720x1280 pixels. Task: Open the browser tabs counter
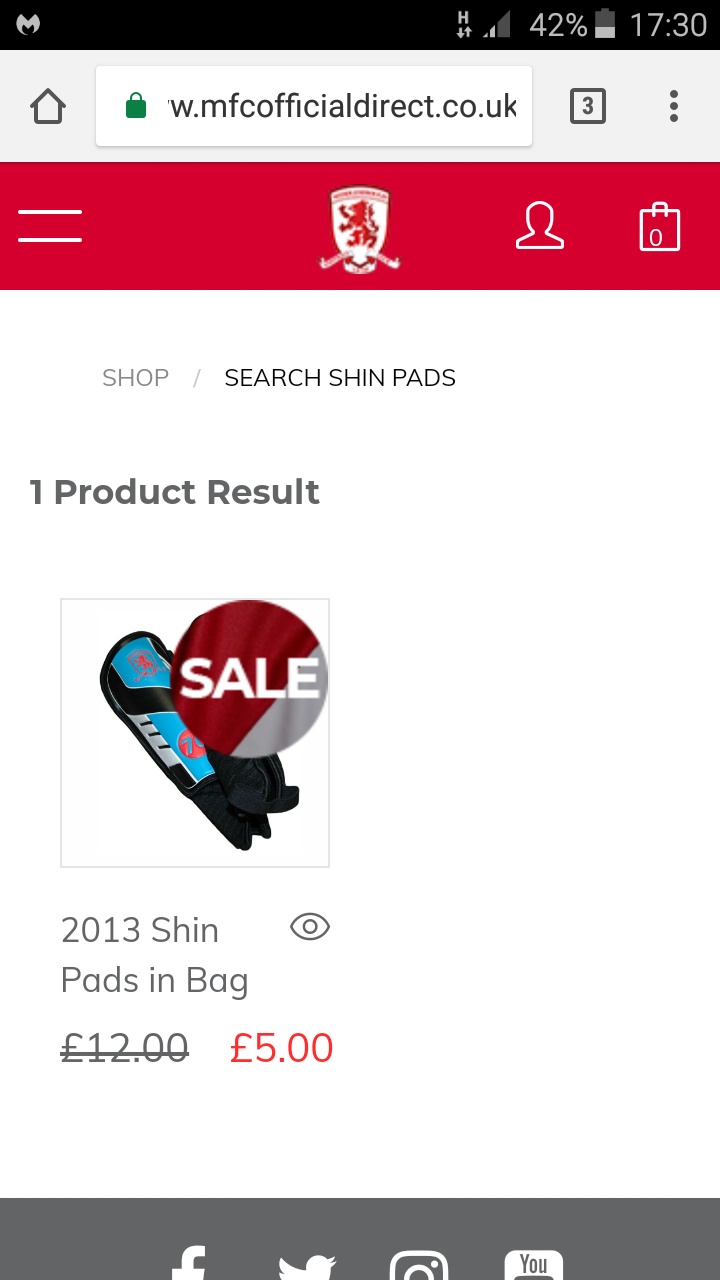point(588,106)
